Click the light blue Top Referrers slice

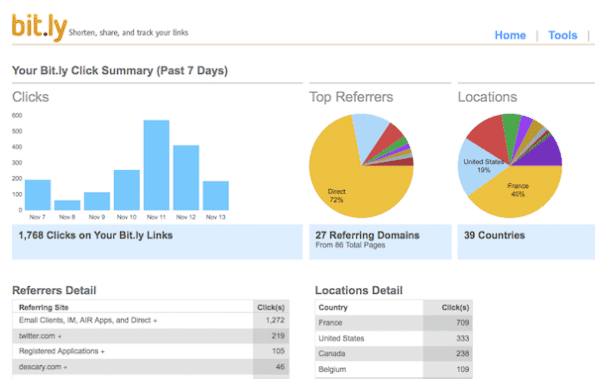369,133
